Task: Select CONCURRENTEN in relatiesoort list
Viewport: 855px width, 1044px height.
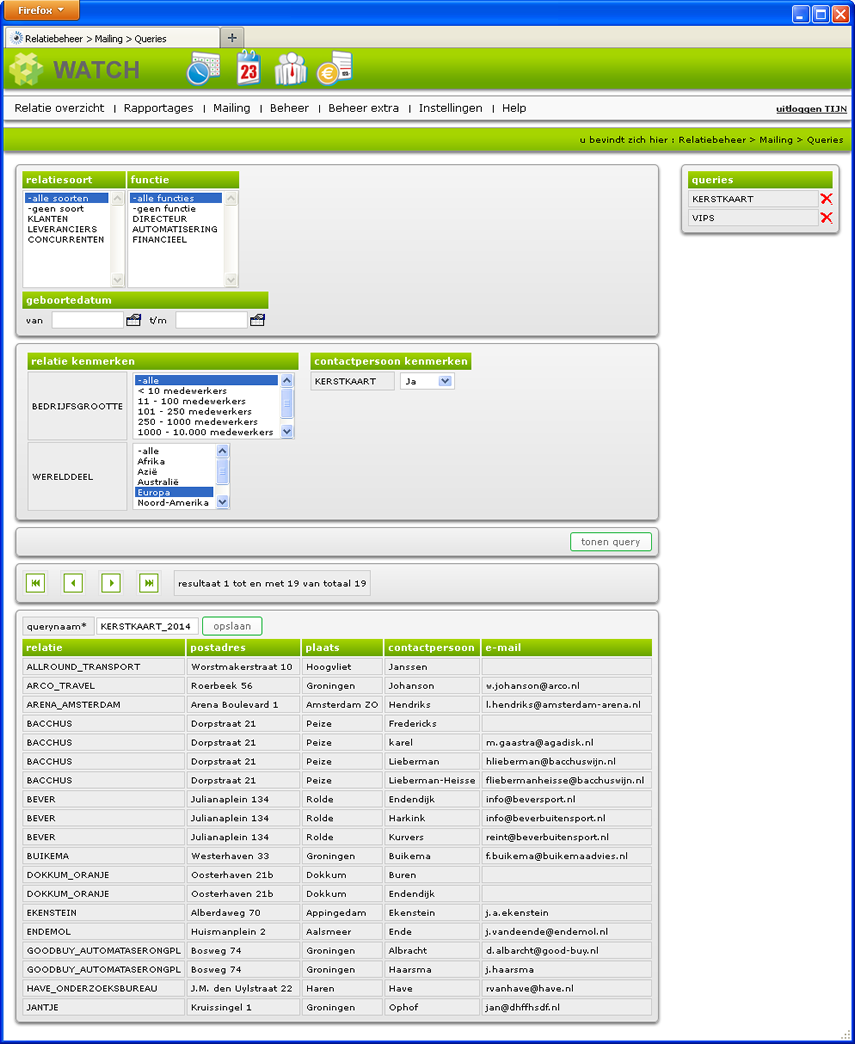Action: 66,240
